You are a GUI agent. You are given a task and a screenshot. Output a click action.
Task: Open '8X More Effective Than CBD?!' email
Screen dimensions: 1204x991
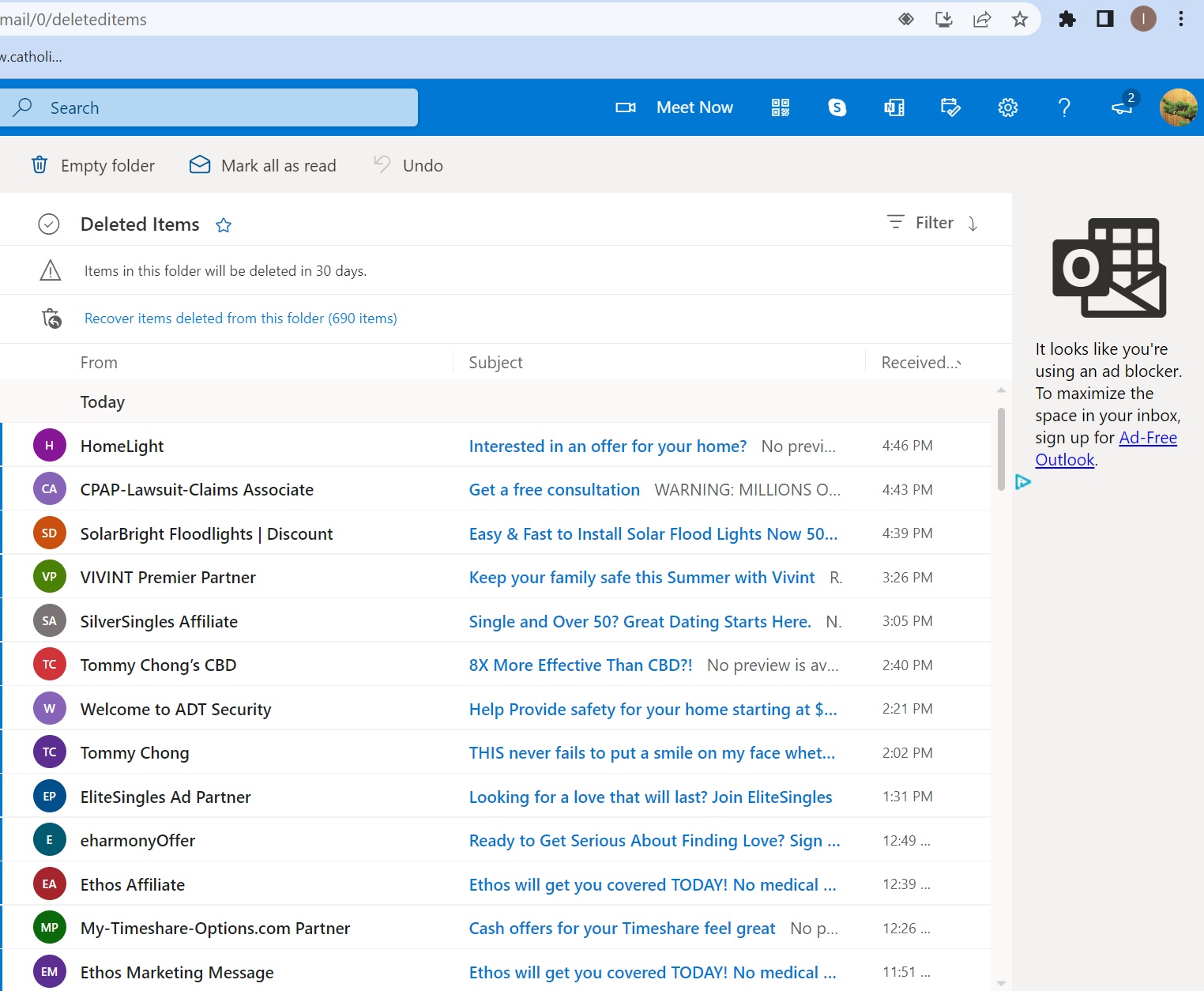(580, 665)
